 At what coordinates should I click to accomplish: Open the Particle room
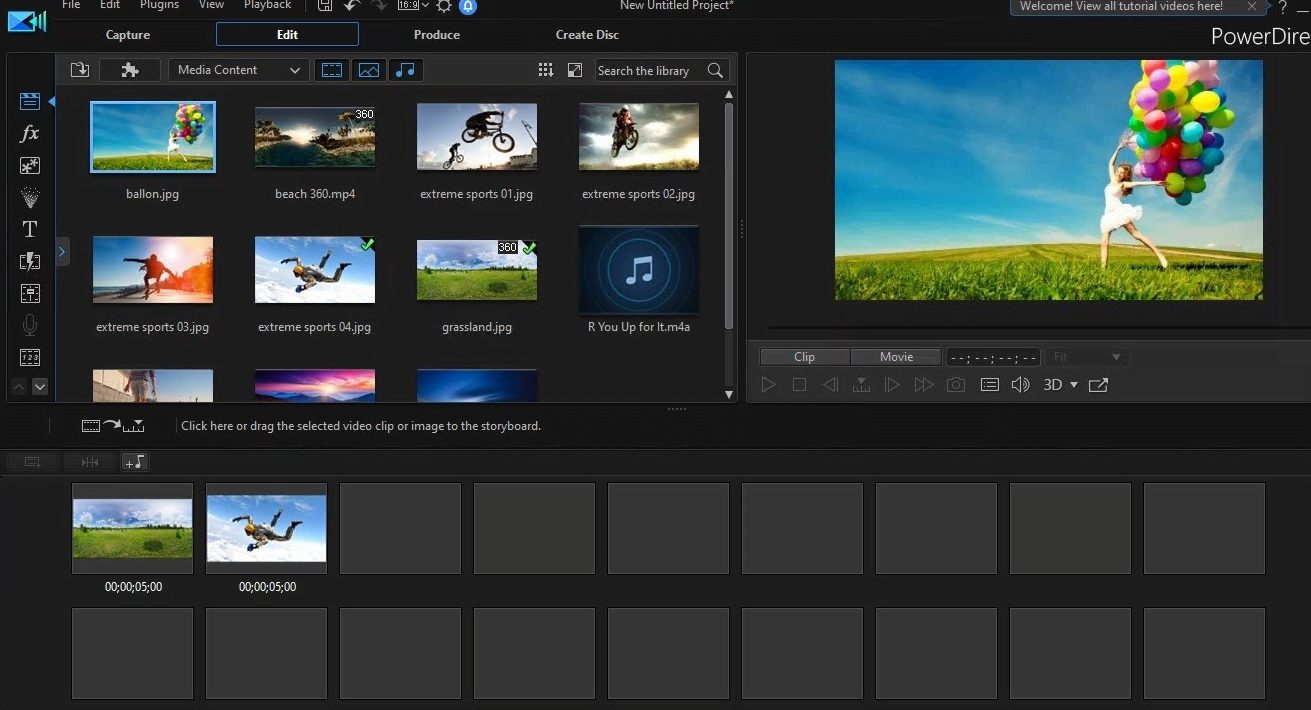tap(30, 197)
